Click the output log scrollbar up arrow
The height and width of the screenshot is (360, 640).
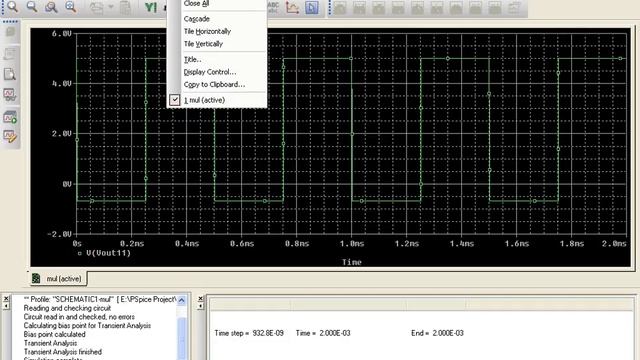(x=182, y=300)
